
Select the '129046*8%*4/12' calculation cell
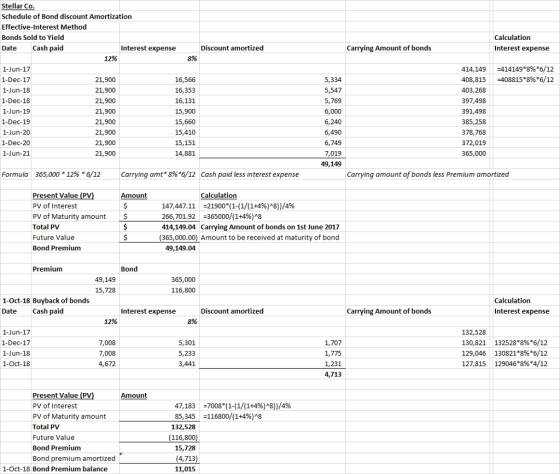pos(521,364)
